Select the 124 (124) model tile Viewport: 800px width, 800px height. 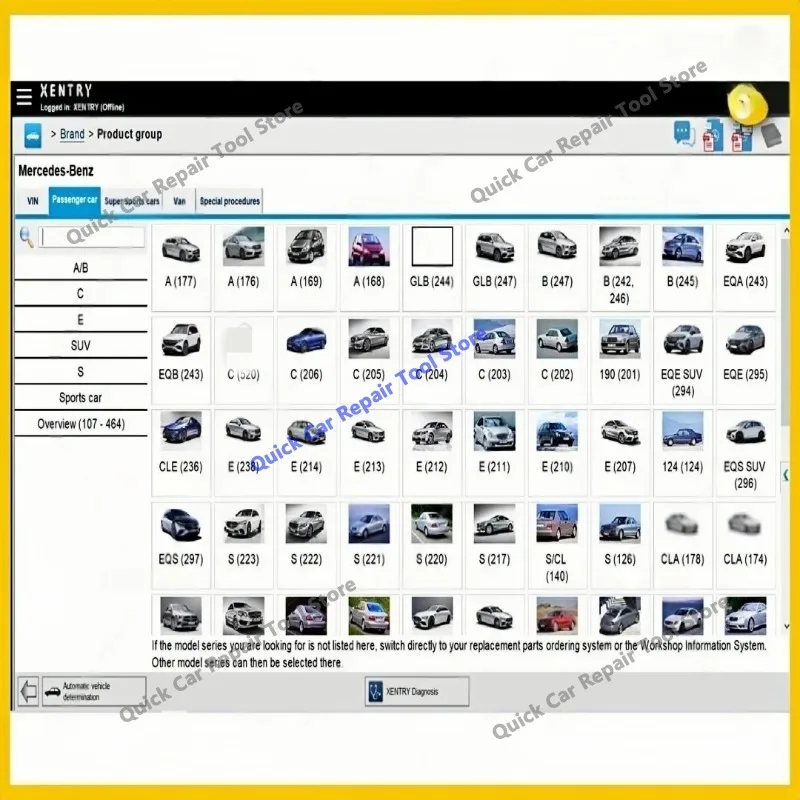[x=683, y=453]
